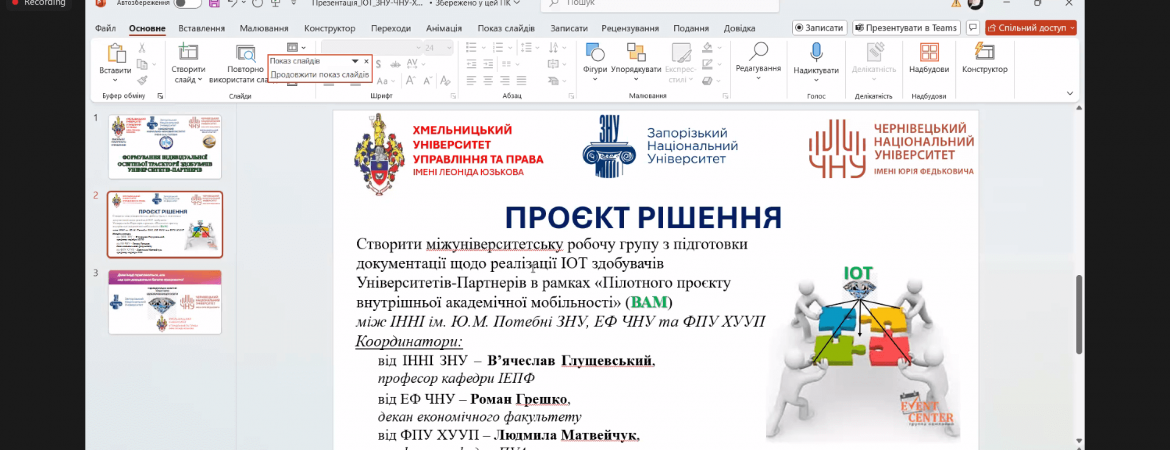Open the font name combo box
The height and width of the screenshot is (450, 1170).
(x=371, y=49)
